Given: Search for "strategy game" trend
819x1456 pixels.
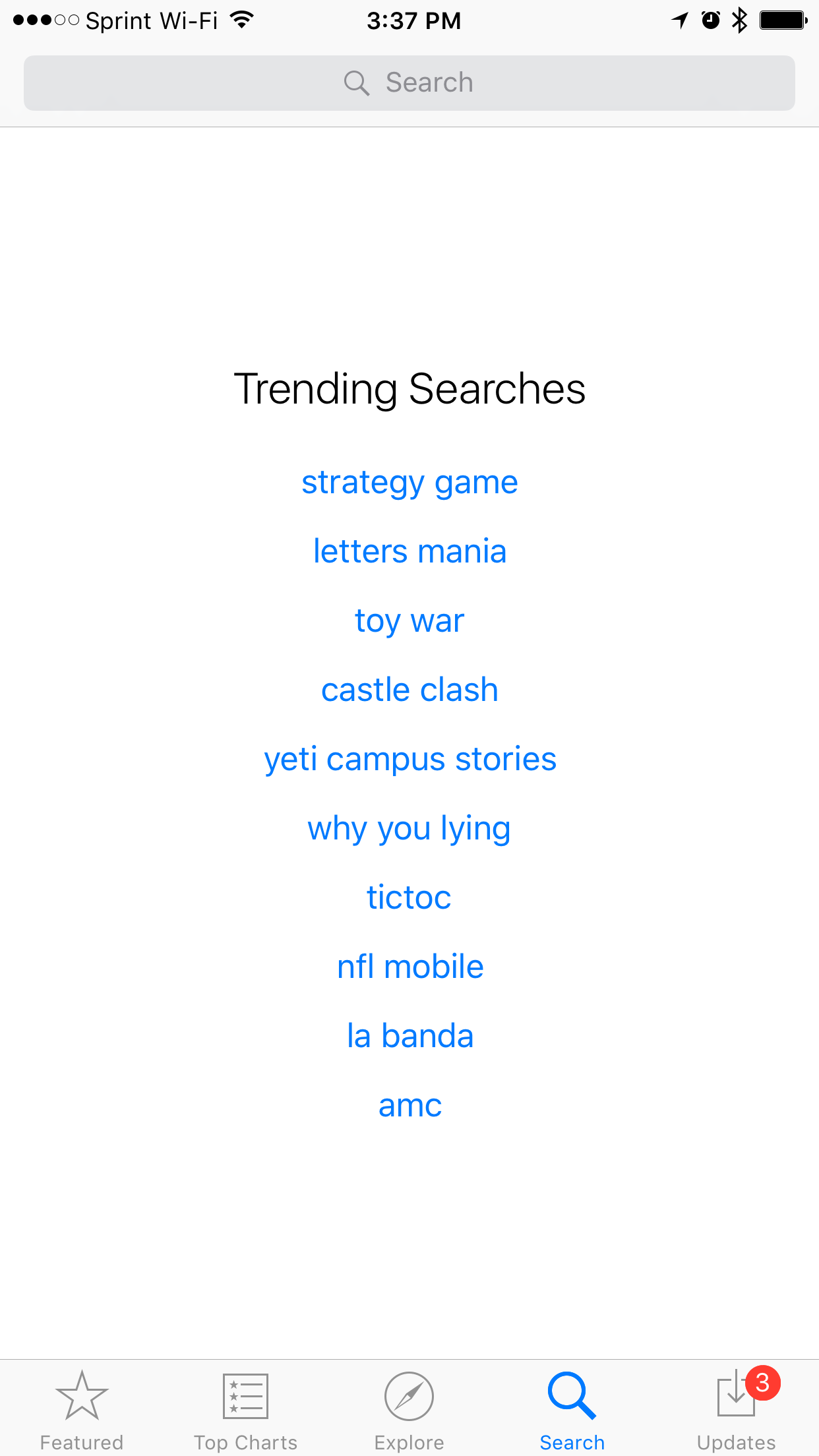Looking at the screenshot, I should [409, 482].
